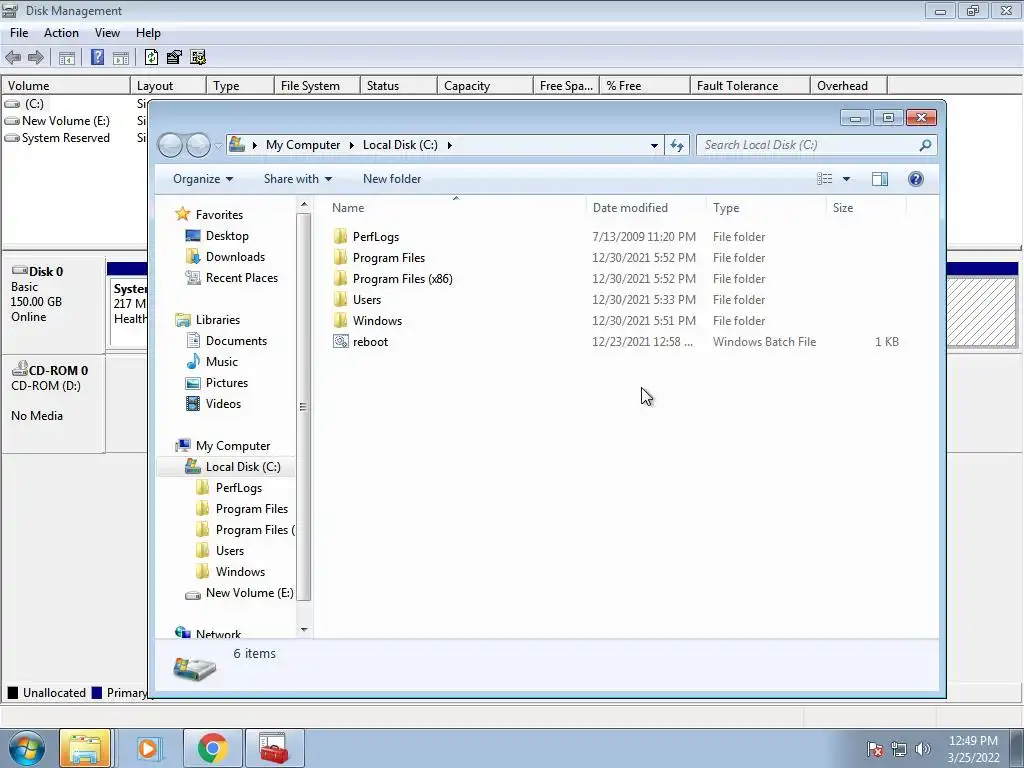Launch Chrome from taskbar
Screen dimensions: 1024x768
212,748
